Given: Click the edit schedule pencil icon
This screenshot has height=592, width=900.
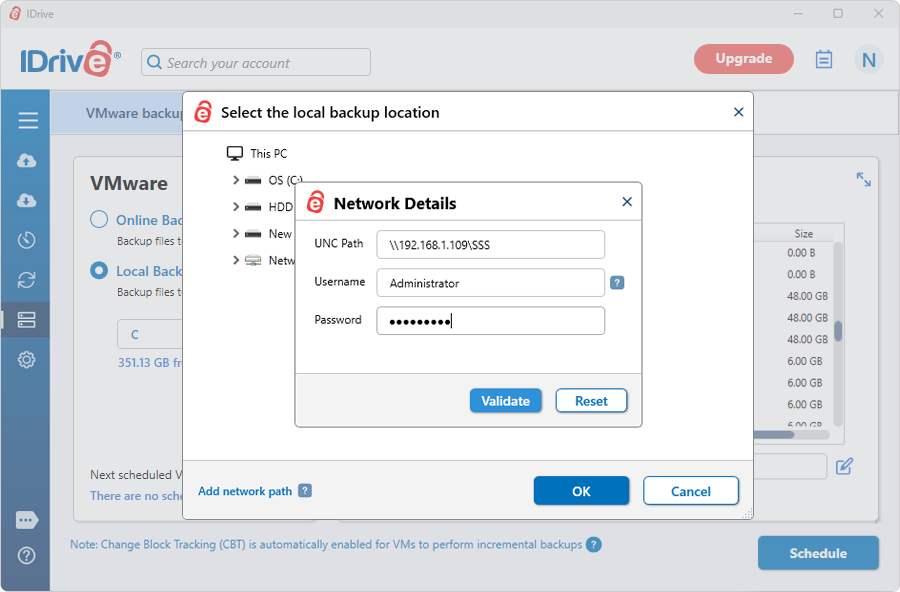Looking at the screenshot, I should [844, 466].
